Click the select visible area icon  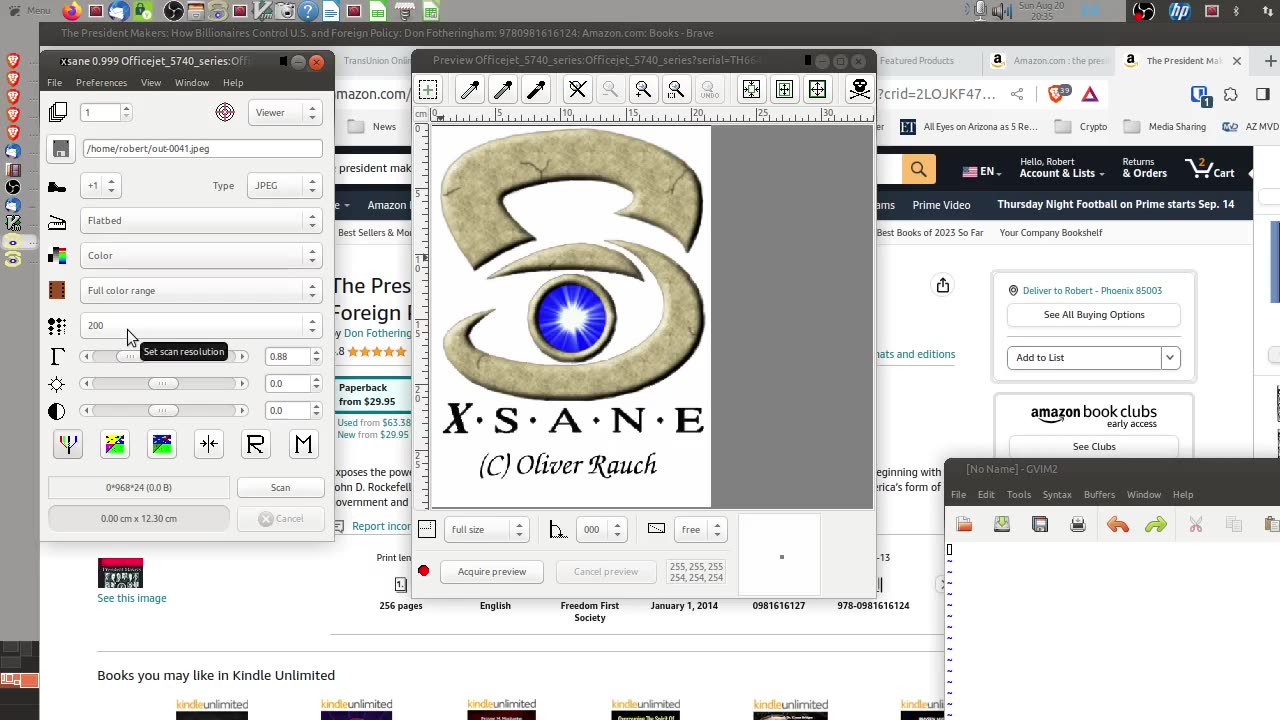tap(817, 90)
